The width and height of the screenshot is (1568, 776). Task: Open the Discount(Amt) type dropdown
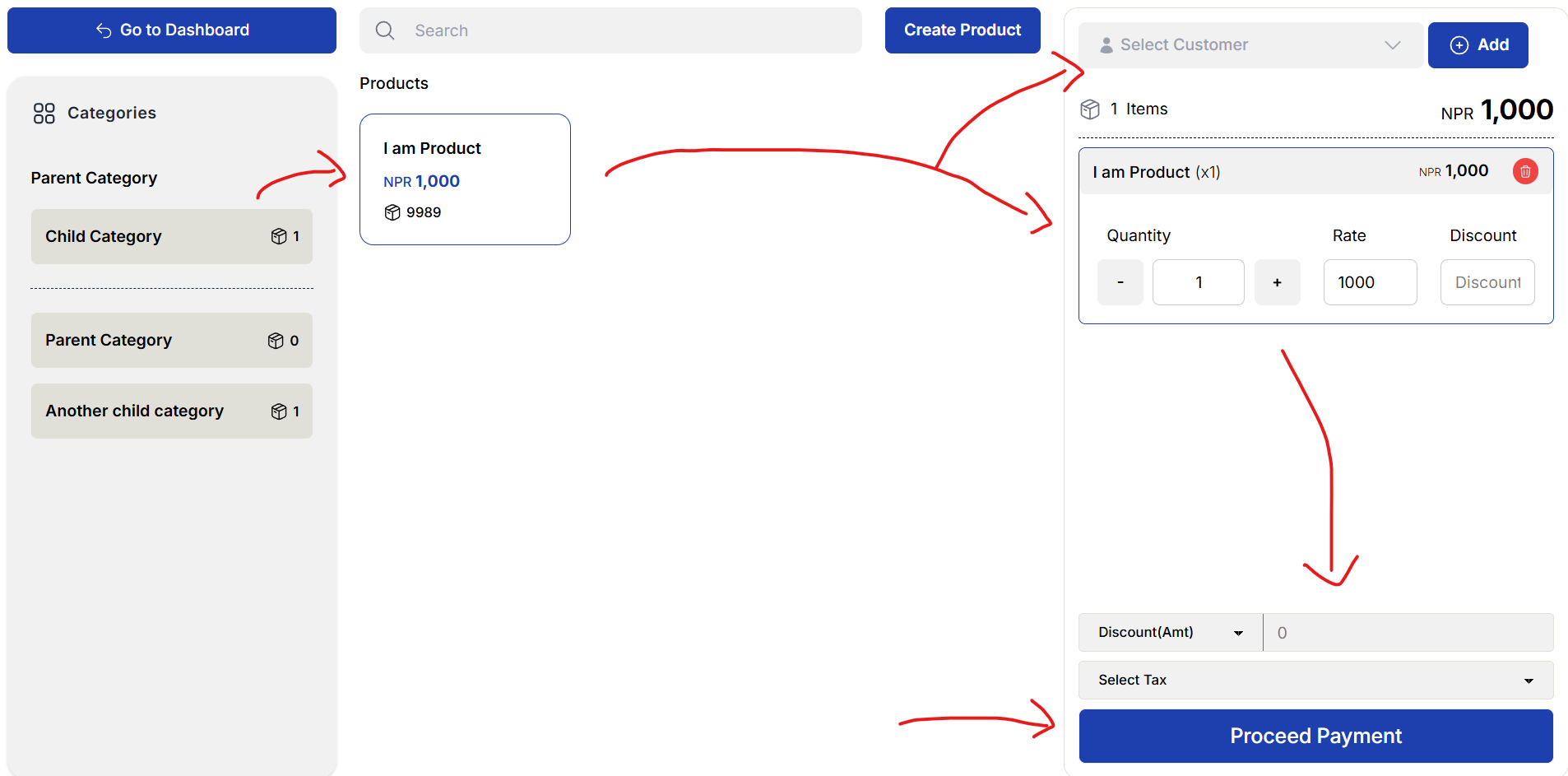(x=1170, y=633)
